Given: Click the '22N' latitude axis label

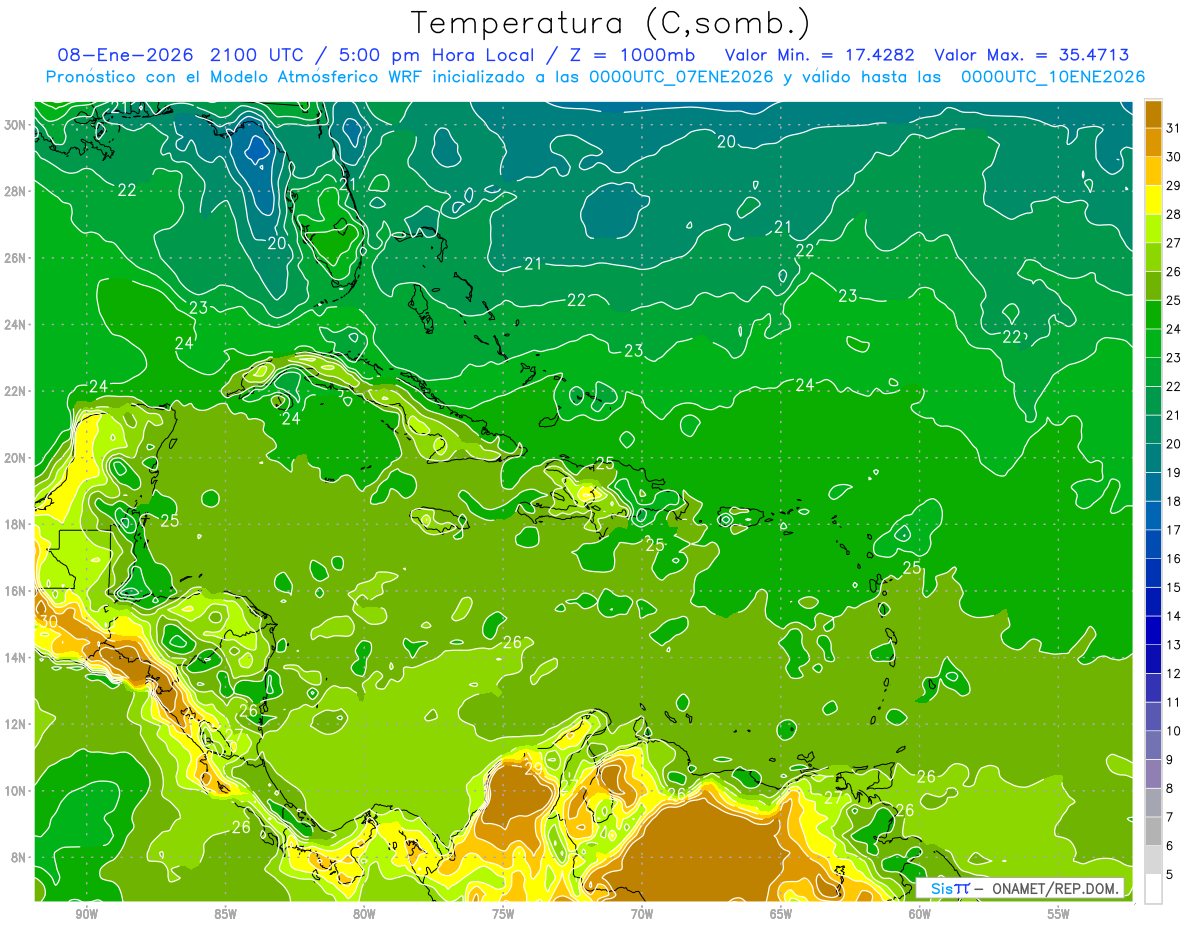Looking at the screenshot, I should tap(15, 391).
